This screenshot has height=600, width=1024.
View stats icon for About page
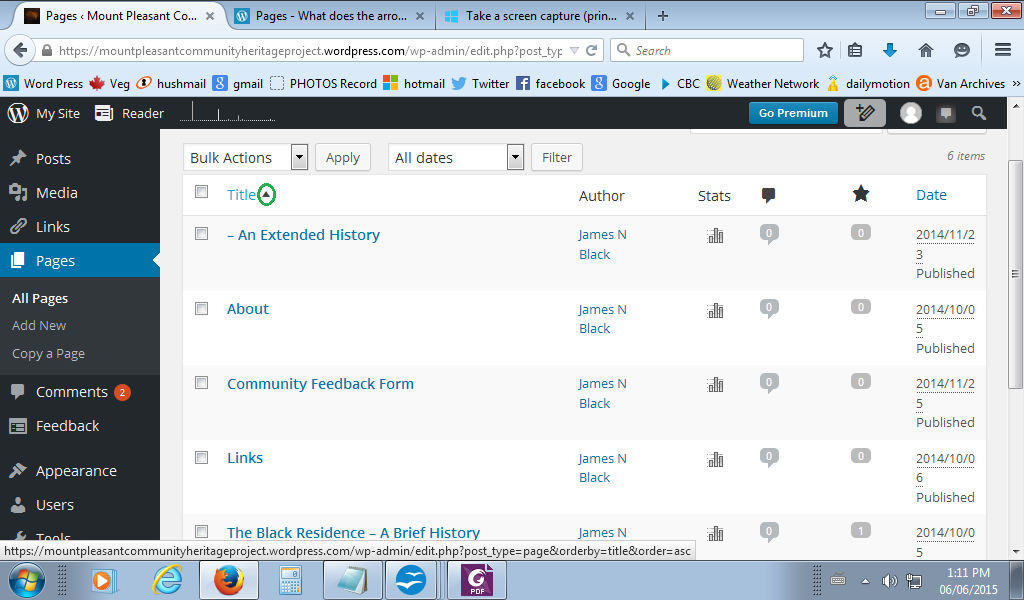715,310
